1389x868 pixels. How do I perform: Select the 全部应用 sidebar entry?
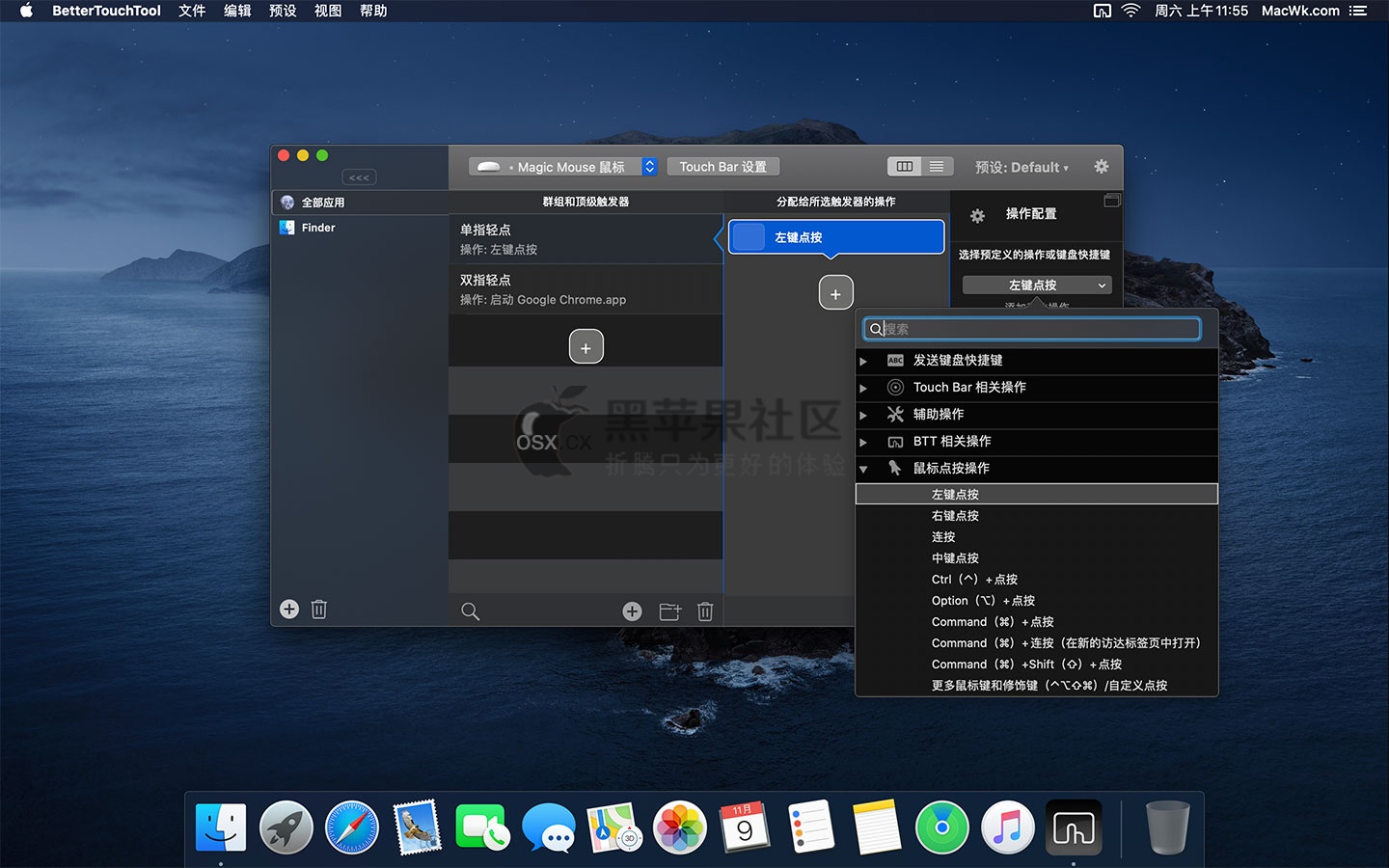pos(360,203)
